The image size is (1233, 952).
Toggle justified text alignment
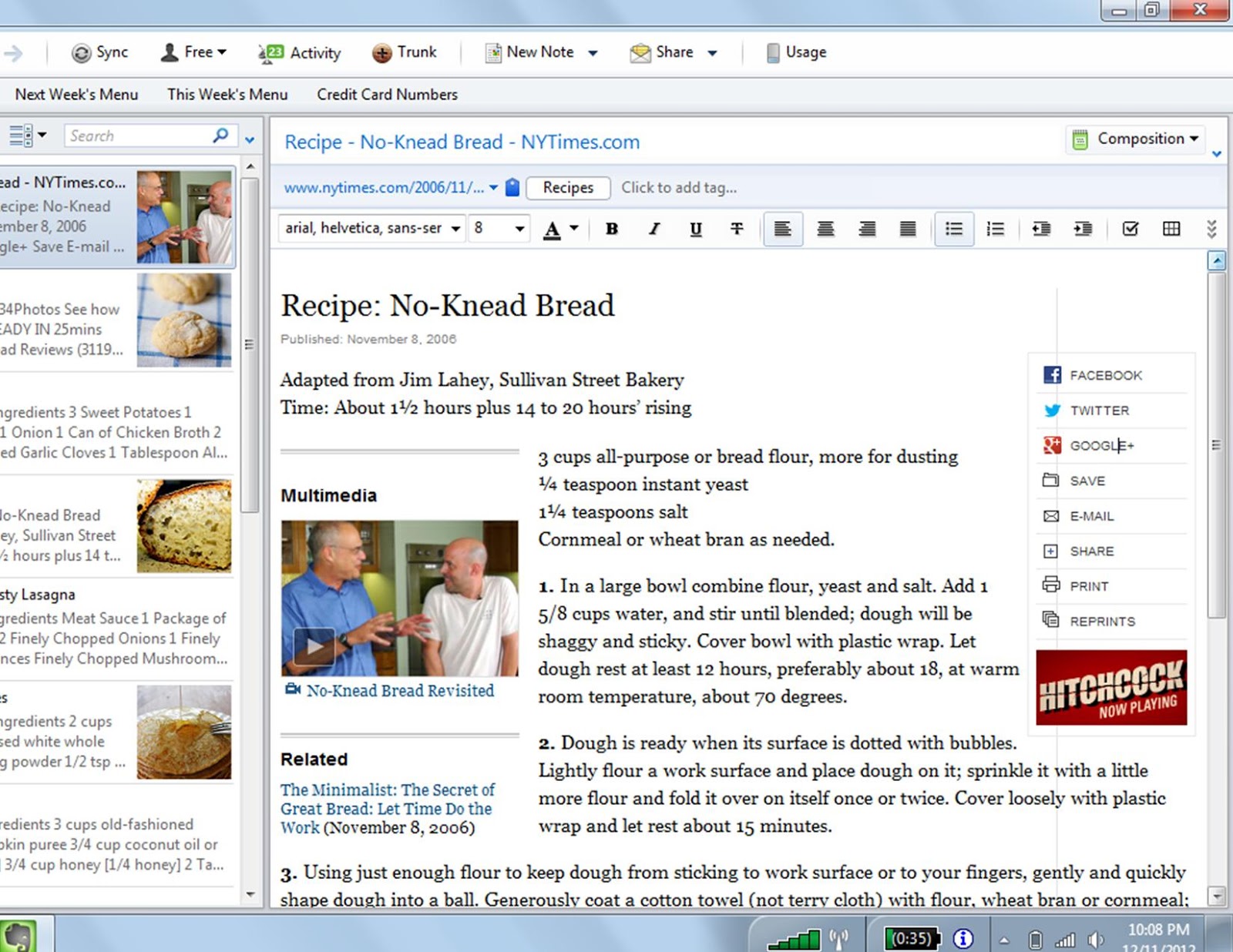908,229
